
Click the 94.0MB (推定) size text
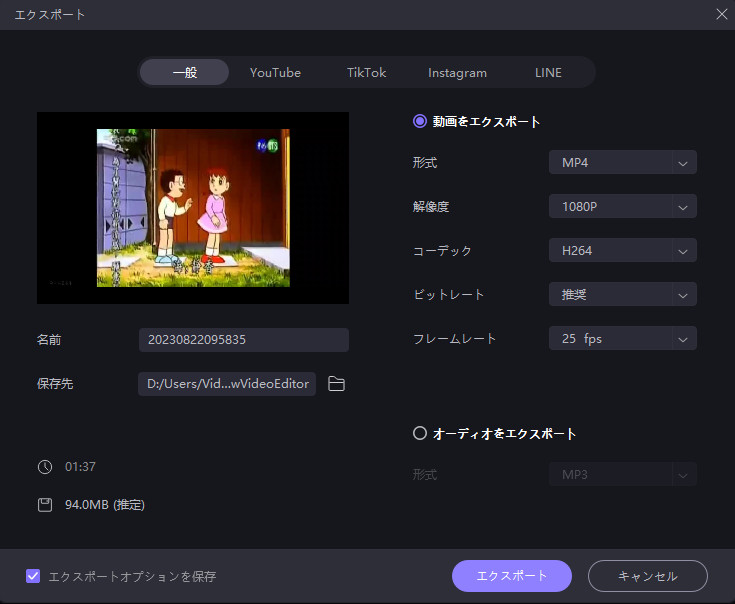(x=105, y=505)
